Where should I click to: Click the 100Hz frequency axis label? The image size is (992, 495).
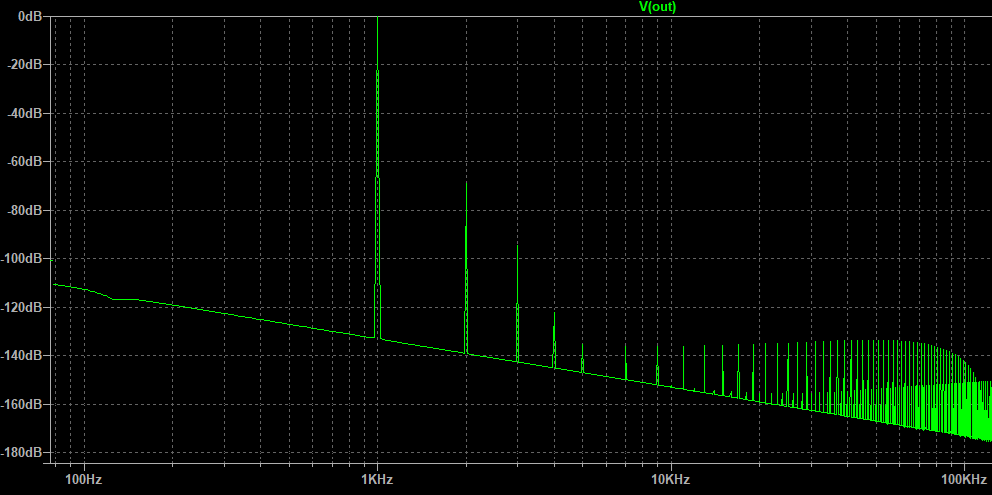84,479
